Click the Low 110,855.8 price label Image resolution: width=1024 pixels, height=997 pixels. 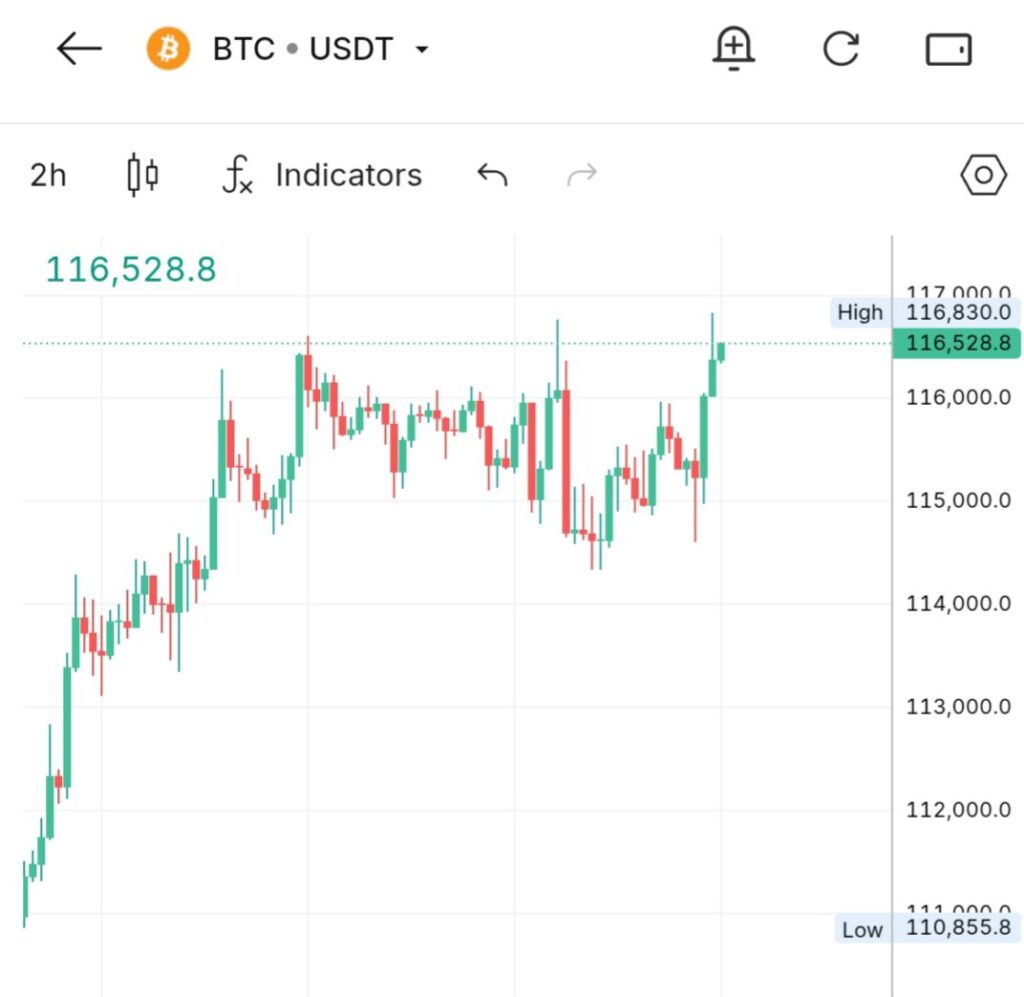926,929
